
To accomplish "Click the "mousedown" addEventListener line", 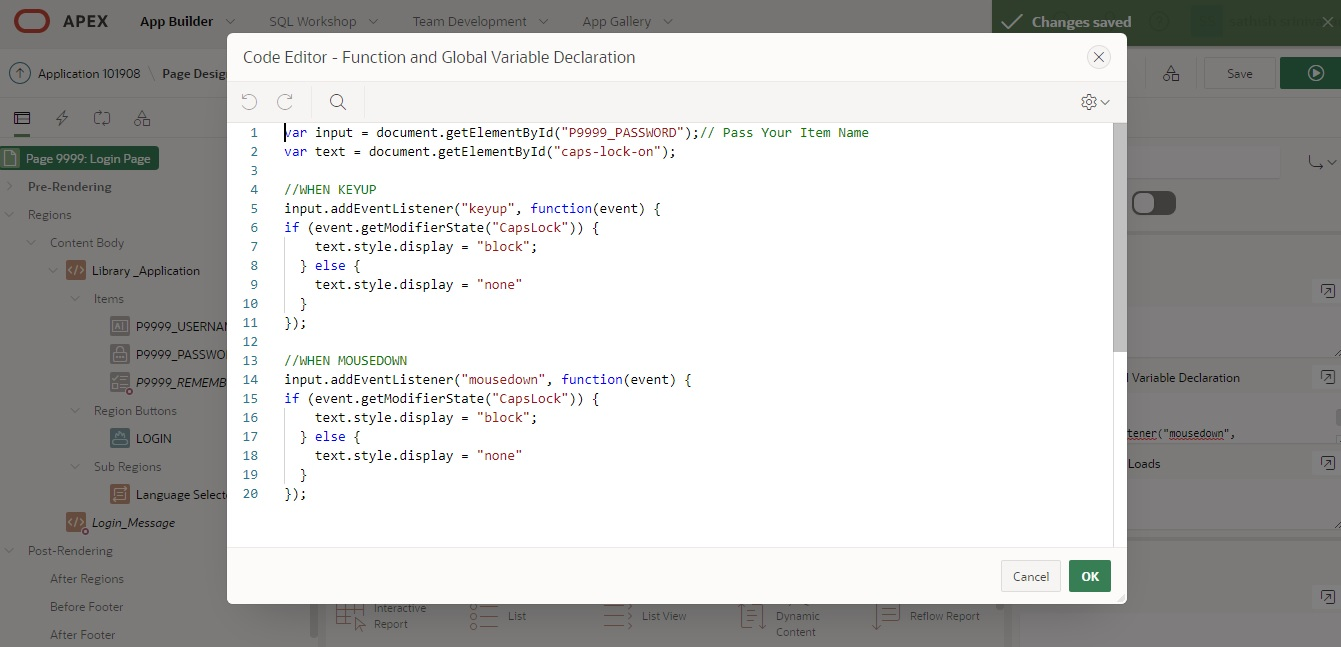I will (x=488, y=380).
